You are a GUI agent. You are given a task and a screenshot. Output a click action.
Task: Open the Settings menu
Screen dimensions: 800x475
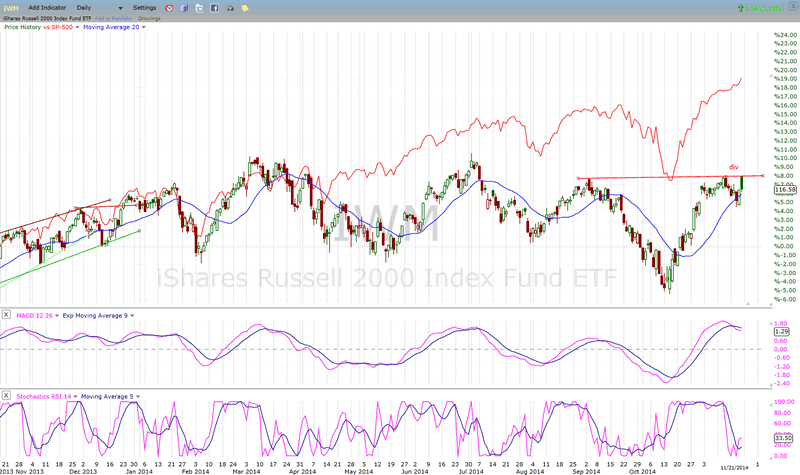tap(144, 8)
